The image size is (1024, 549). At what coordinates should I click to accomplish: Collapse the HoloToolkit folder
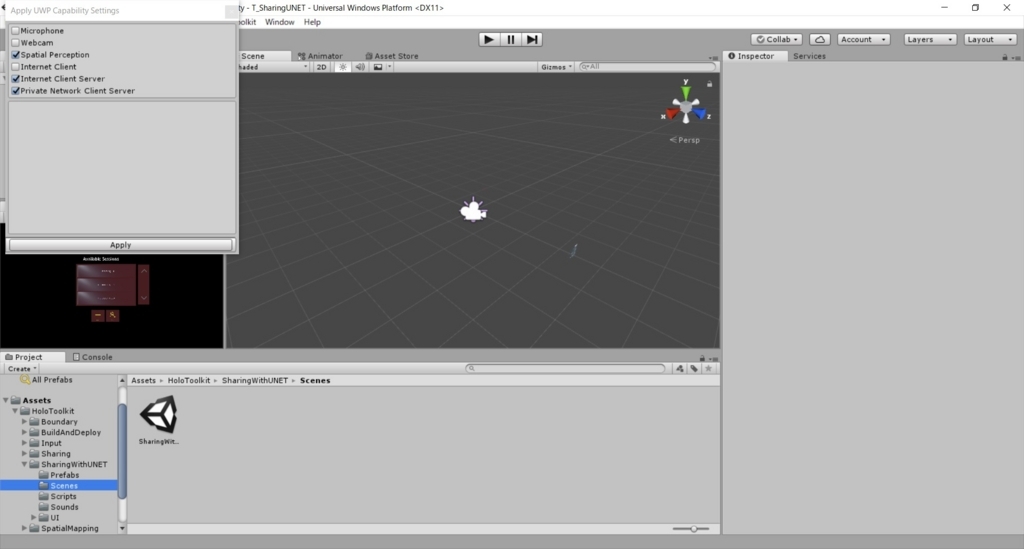(15, 411)
